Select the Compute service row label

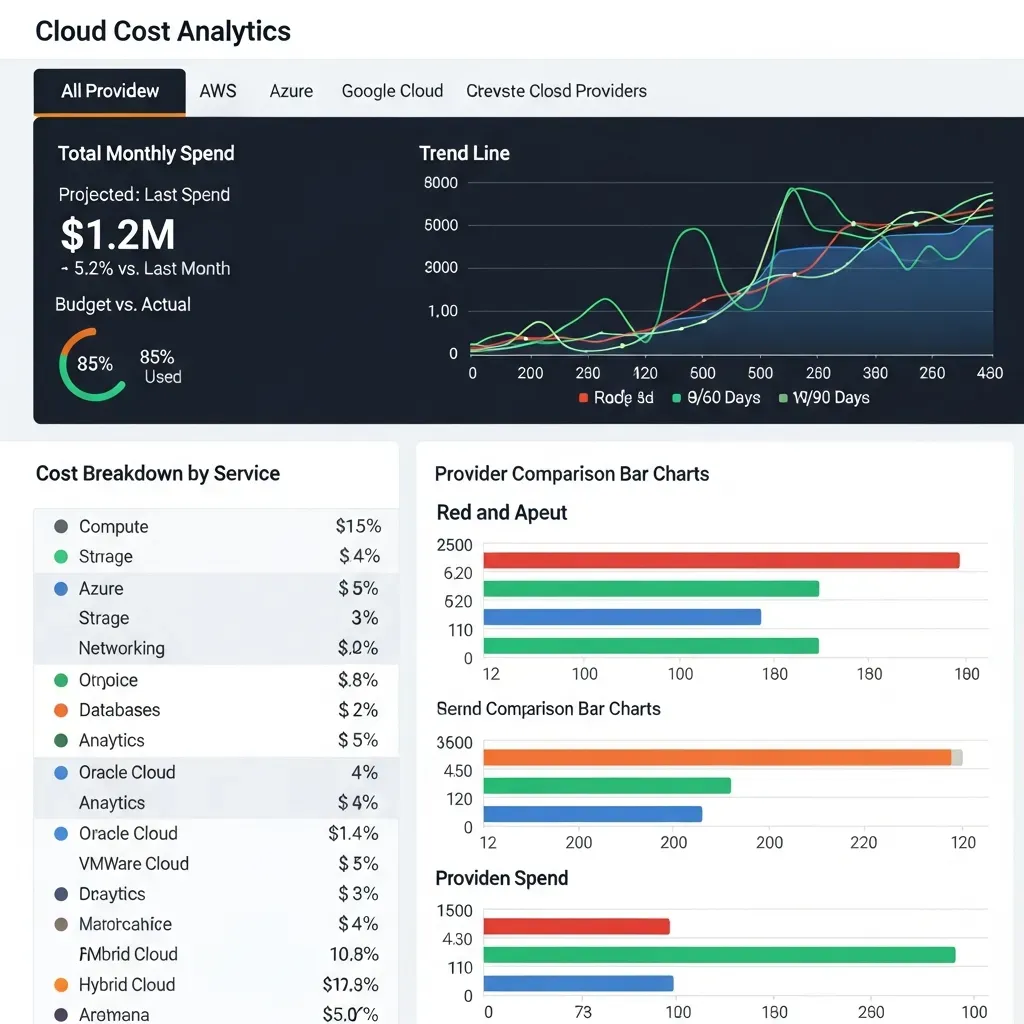114,526
